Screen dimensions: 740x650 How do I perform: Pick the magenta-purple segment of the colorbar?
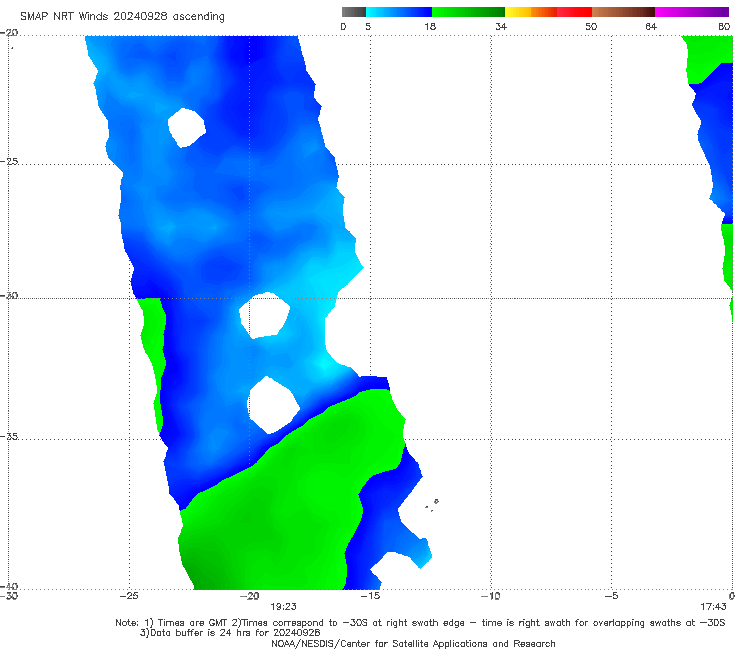tap(692, 12)
